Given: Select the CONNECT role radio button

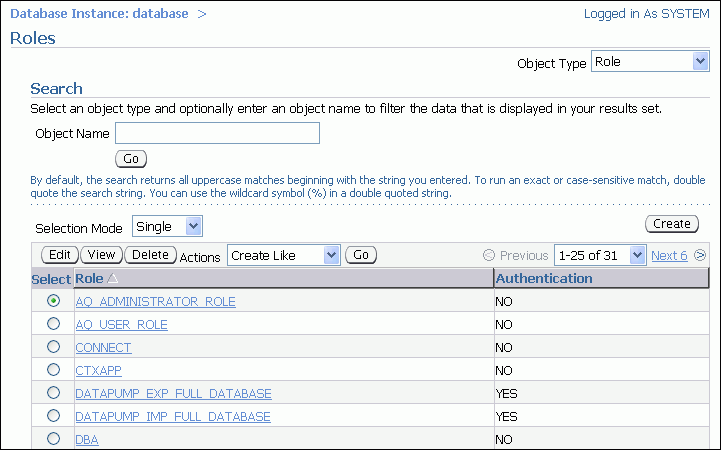Looking at the screenshot, I should pyautogui.click(x=53, y=347).
